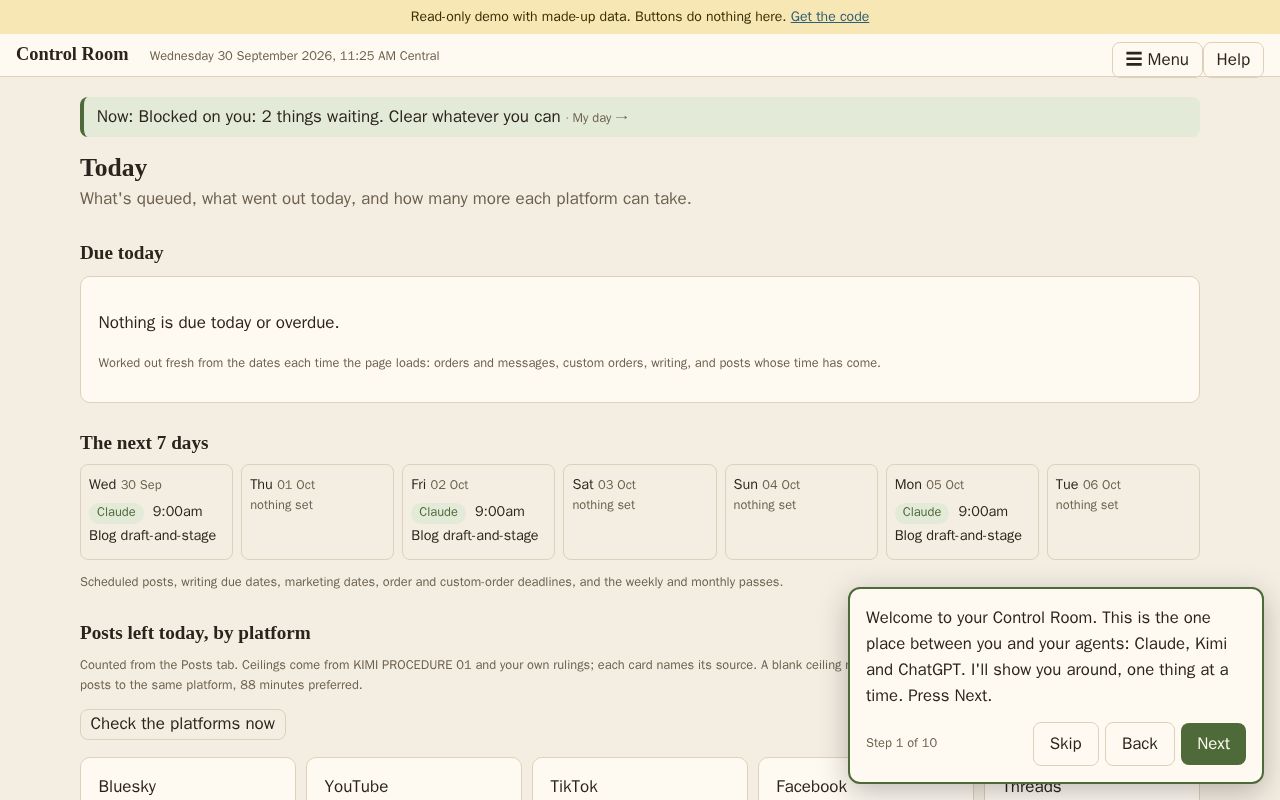Click 'nothing set' under Tue 06 Oct

pyautogui.click(x=1086, y=505)
